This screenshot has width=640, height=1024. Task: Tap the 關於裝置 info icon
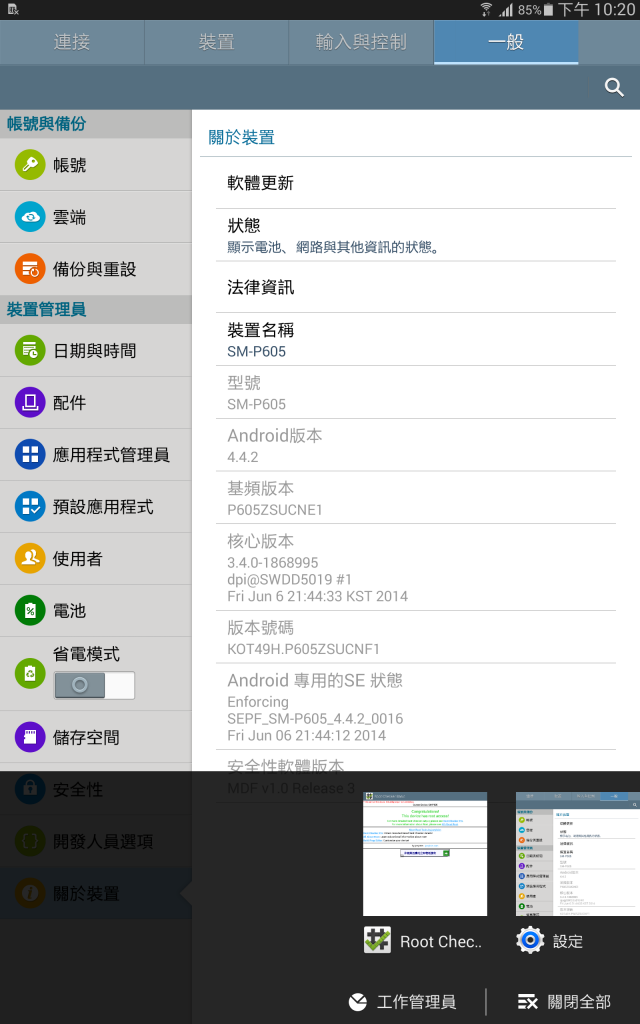[30, 893]
